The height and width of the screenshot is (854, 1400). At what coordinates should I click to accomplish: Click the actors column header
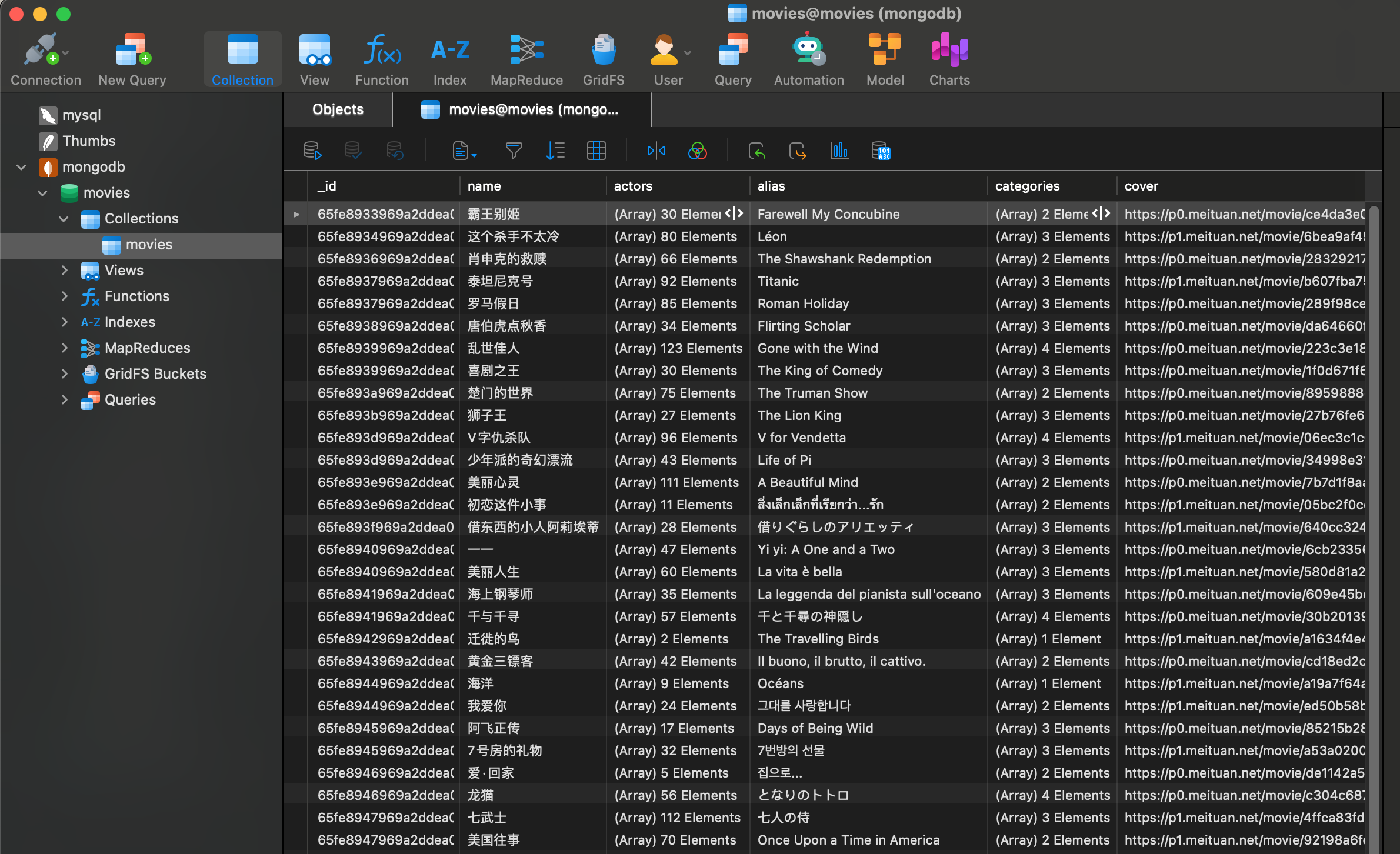678,186
